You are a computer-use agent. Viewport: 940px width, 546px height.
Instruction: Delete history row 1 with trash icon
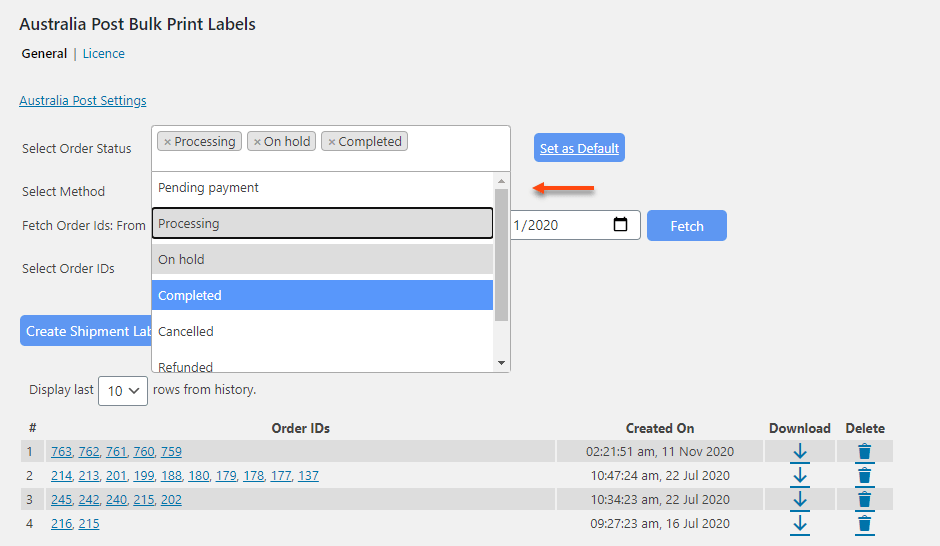pyautogui.click(x=864, y=452)
